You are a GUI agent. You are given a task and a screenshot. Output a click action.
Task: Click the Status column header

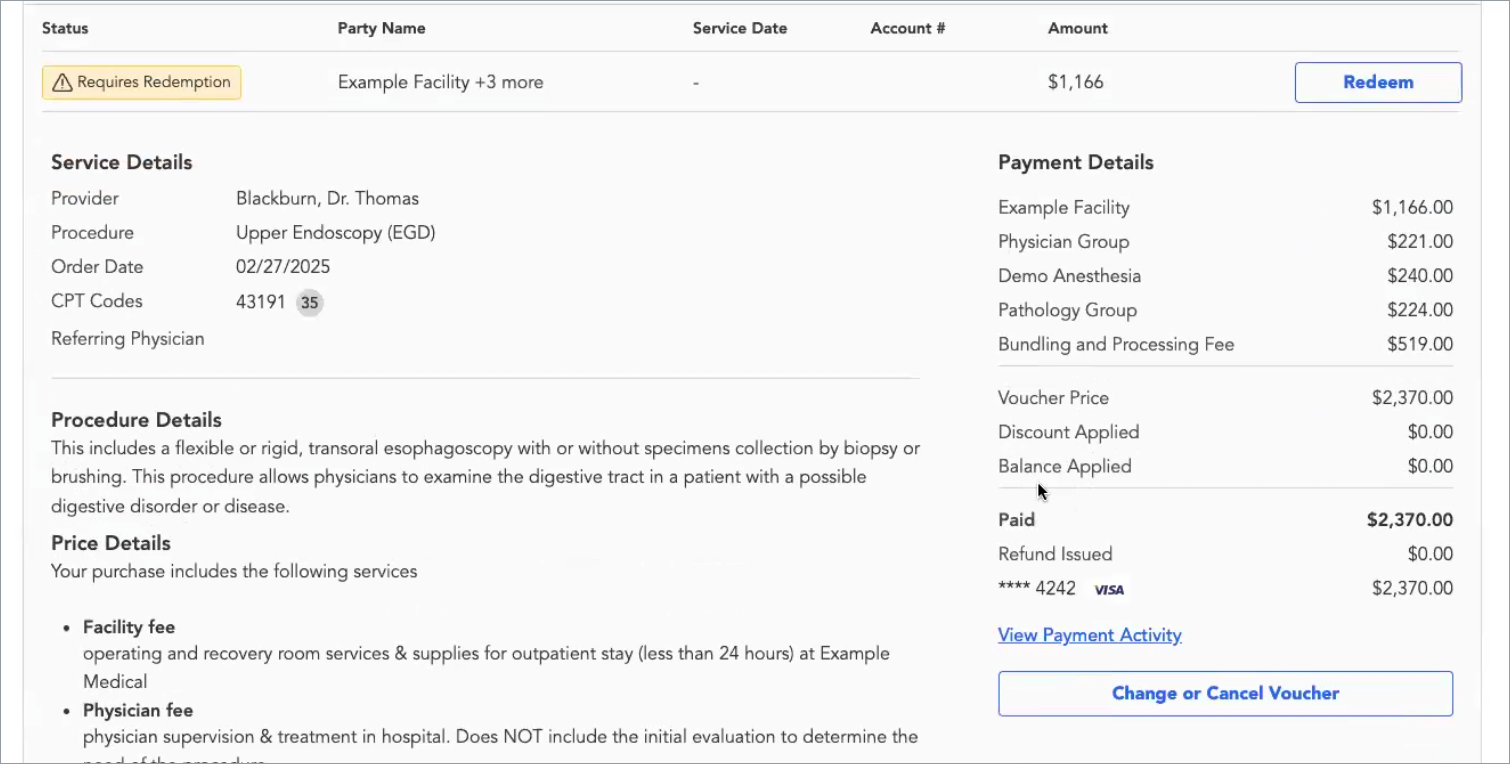pos(65,28)
